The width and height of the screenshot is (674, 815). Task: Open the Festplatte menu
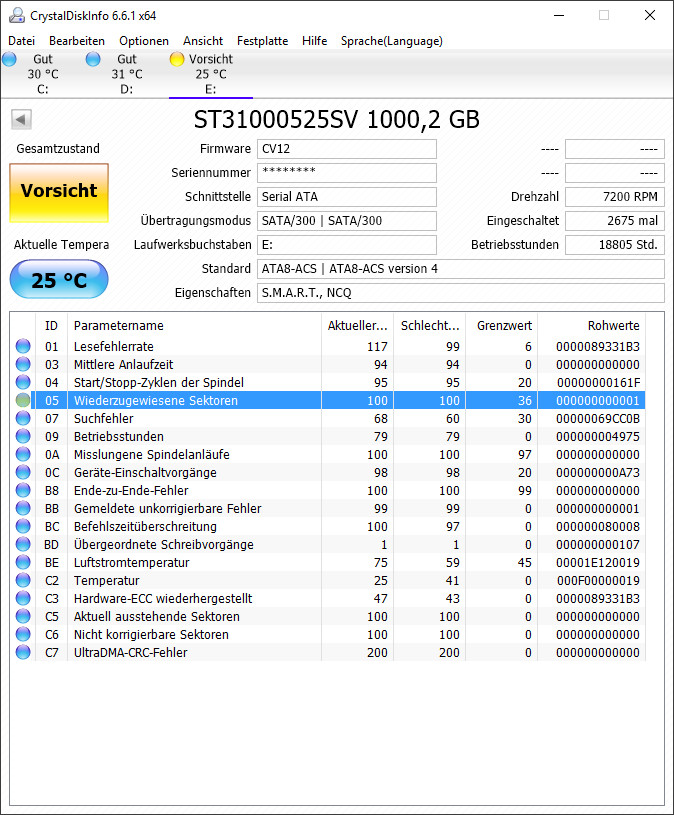[x=262, y=41]
